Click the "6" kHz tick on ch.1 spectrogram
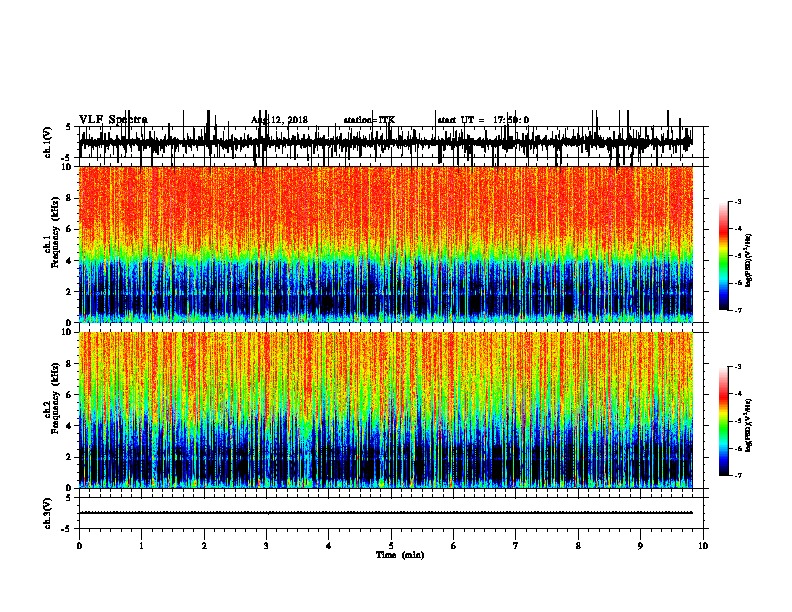Image resolution: width=792 pixels, height=612 pixels. point(70,229)
